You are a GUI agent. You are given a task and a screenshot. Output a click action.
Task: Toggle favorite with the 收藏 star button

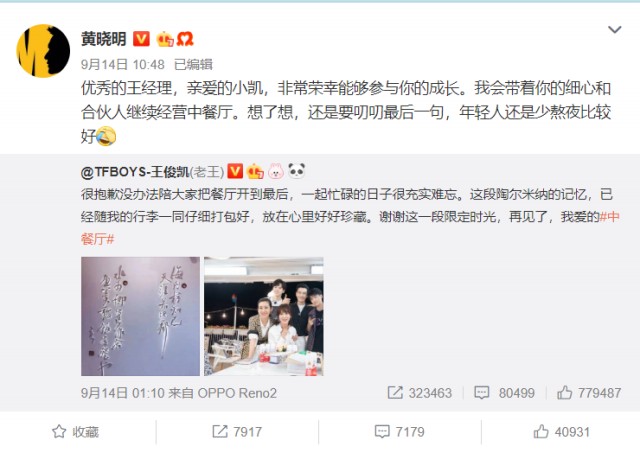[x=76, y=432]
